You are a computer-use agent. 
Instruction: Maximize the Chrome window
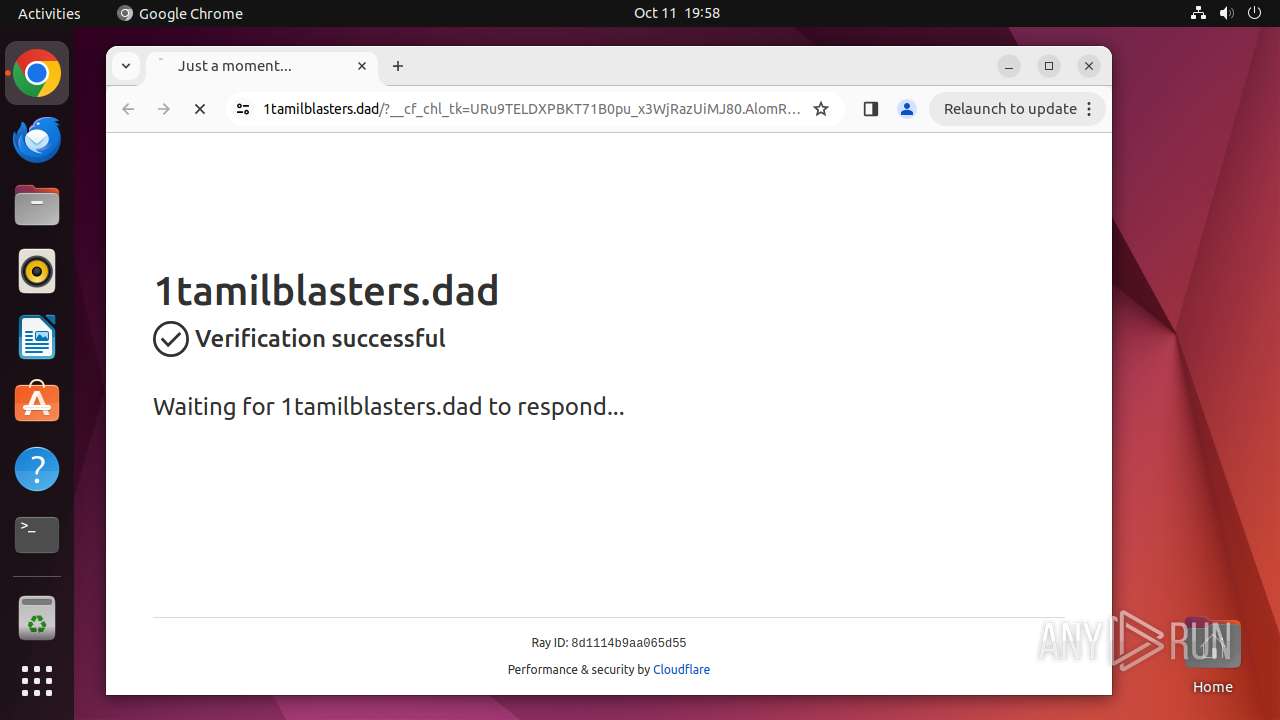tap(1049, 66)
